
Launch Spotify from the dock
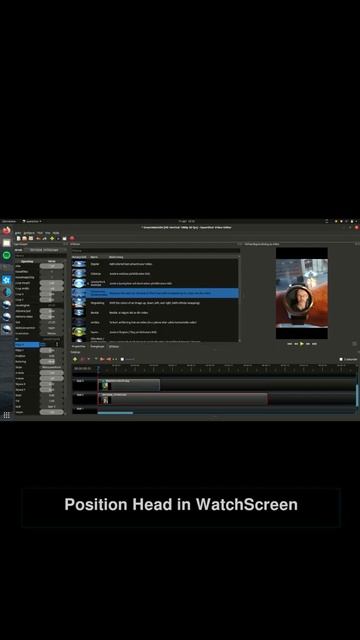7,255
